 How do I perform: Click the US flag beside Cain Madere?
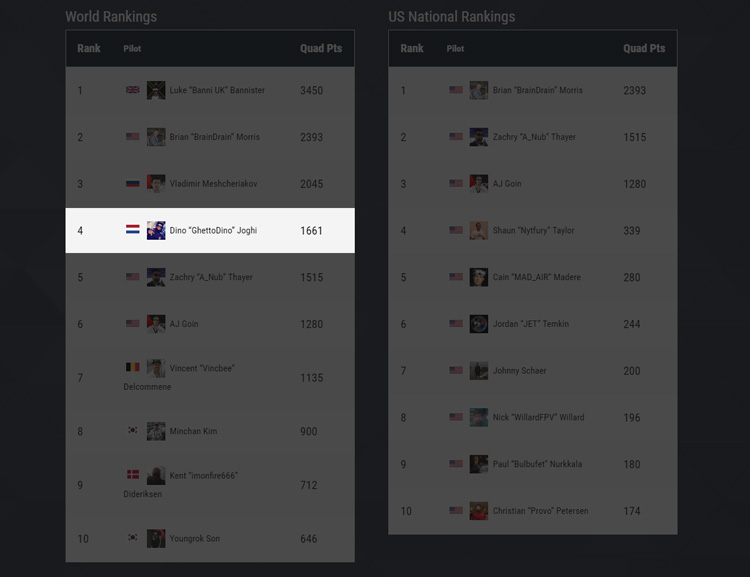click(x=456, y=277)
